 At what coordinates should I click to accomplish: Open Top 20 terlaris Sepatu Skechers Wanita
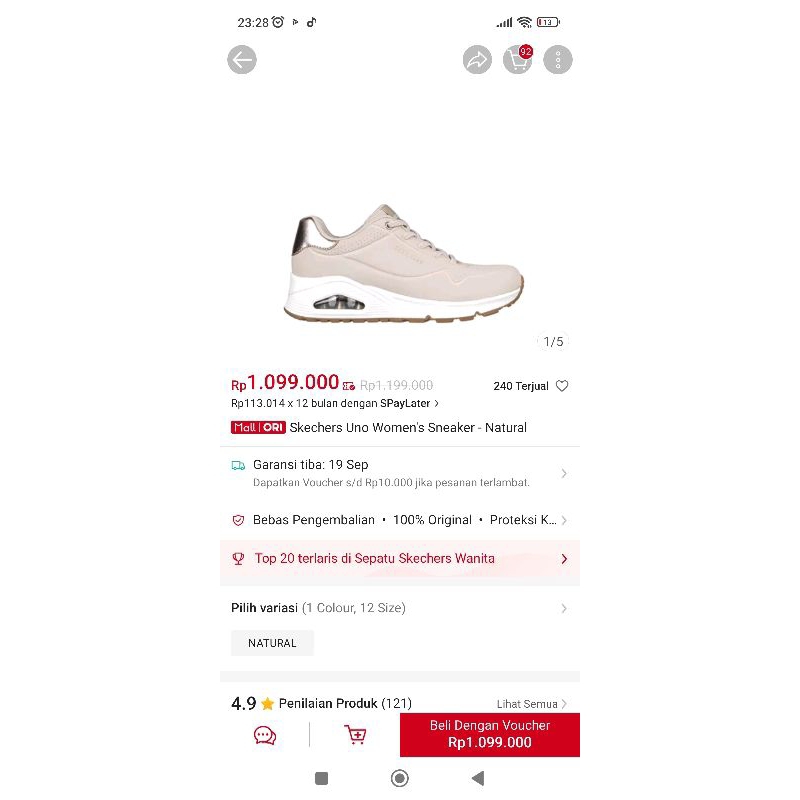pyautogui.click(x=399, y=559)
